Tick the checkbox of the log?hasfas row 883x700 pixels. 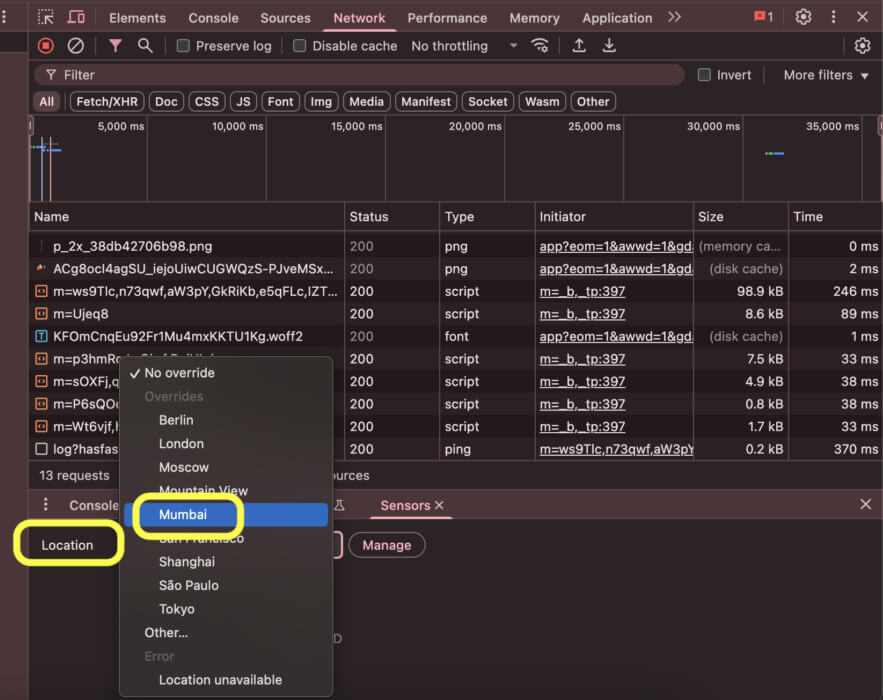click(41, 449)
